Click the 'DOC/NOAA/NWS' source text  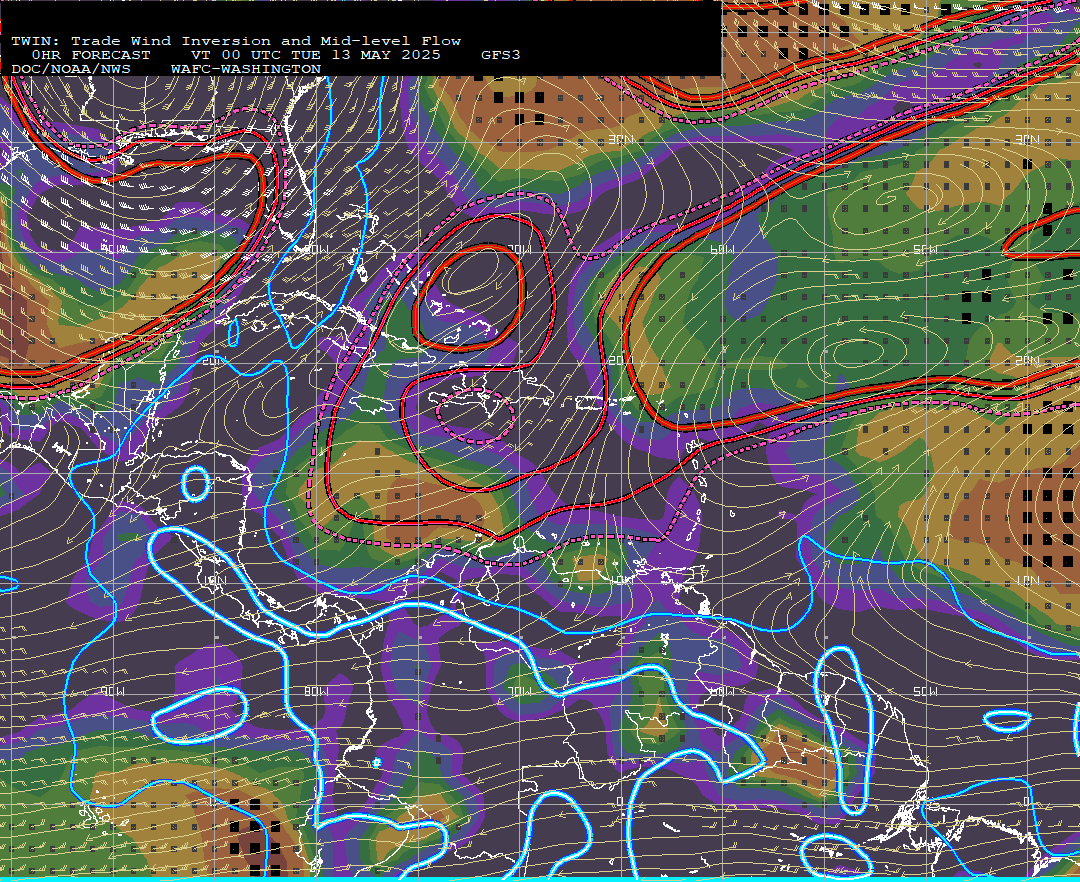(71, 70)
